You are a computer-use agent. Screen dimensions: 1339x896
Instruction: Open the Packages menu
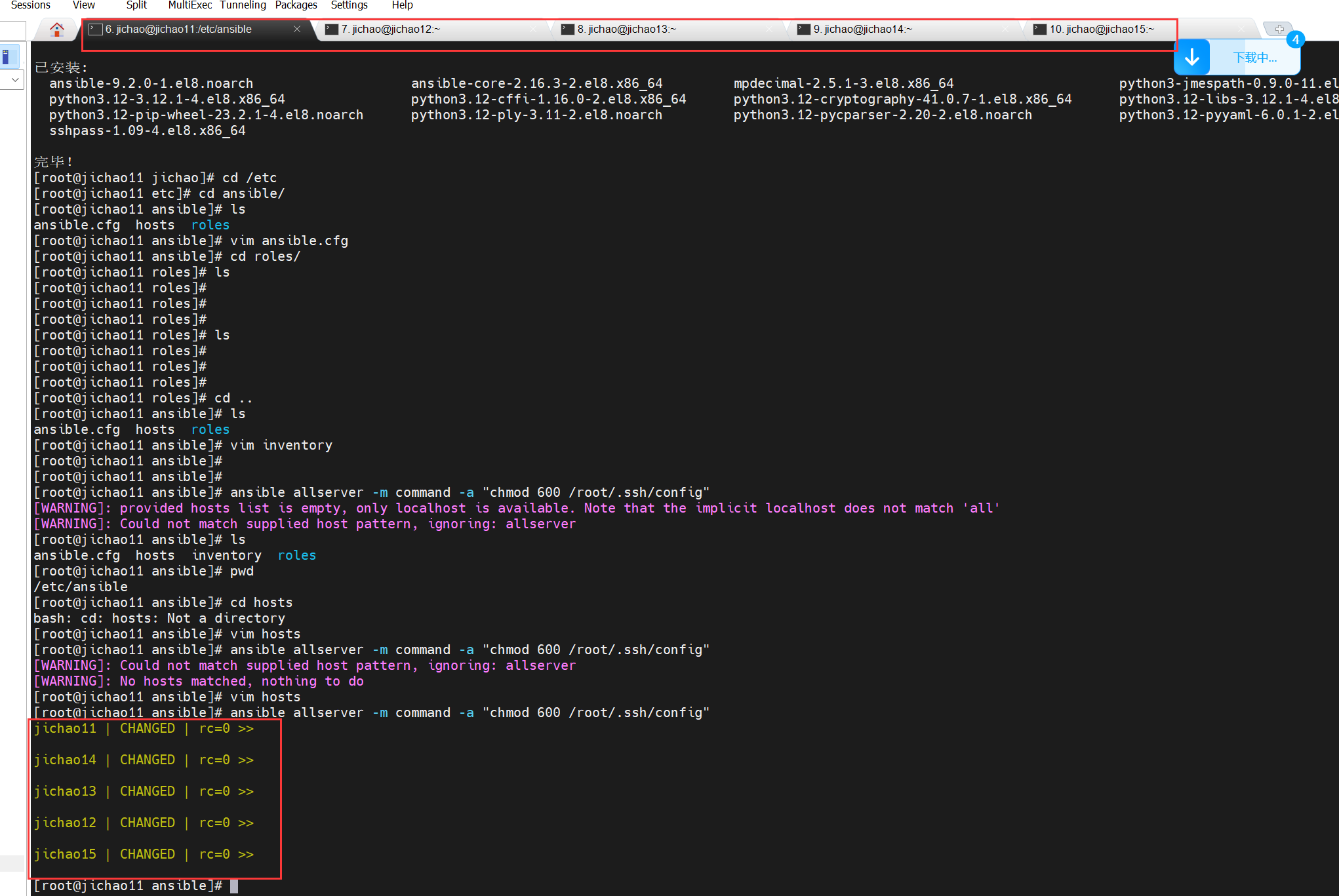click(296, 5)
